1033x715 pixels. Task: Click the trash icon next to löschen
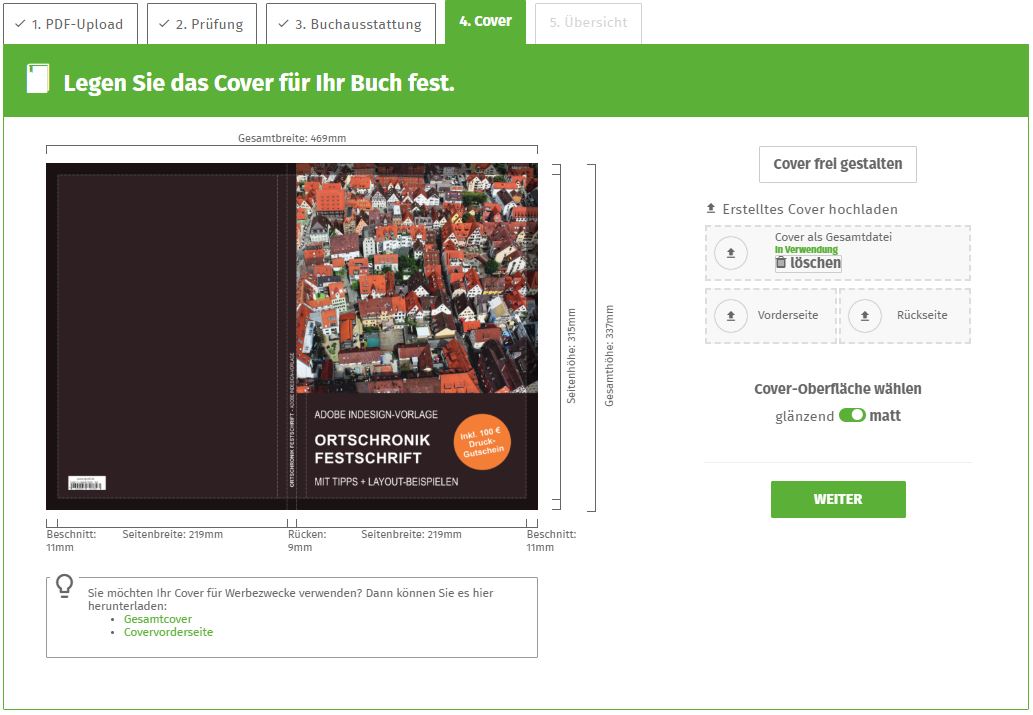point(781,262)
